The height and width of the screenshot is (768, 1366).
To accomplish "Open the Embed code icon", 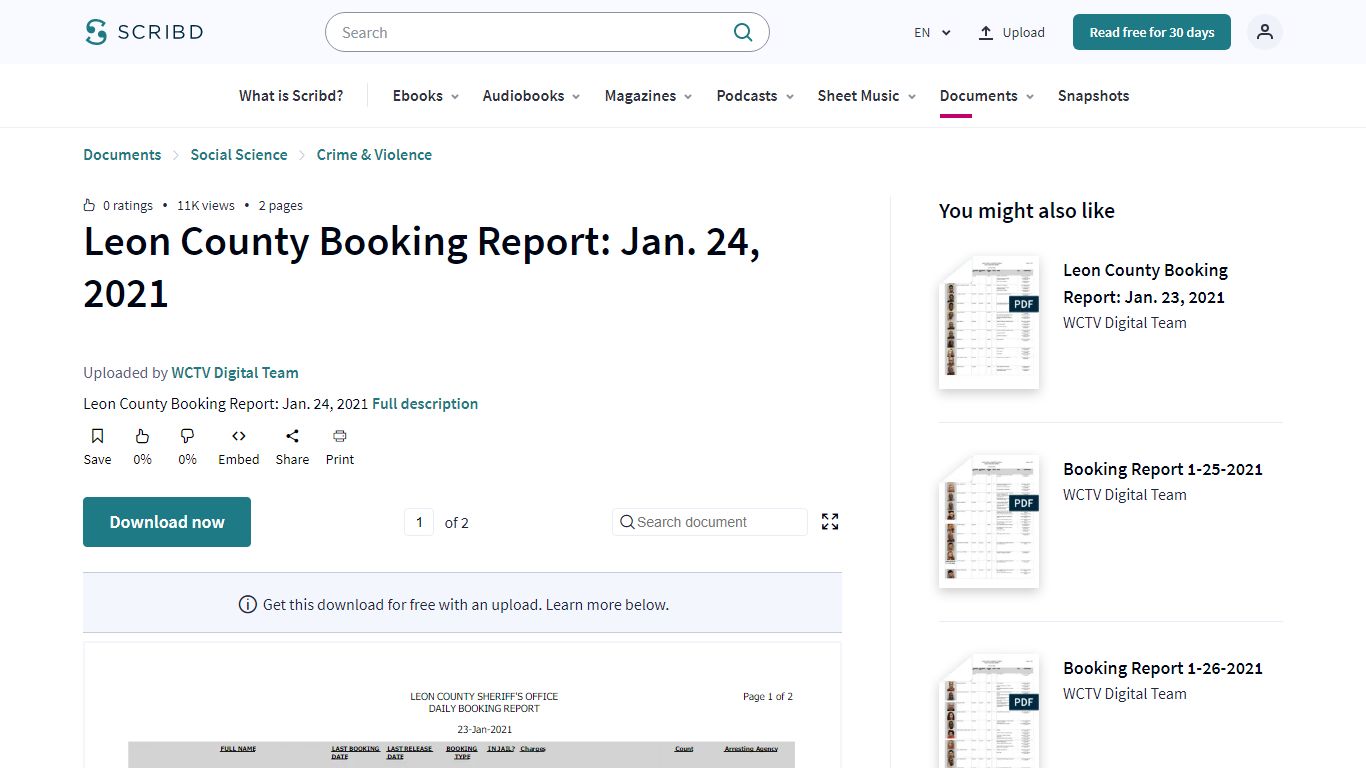I will 239,436.
